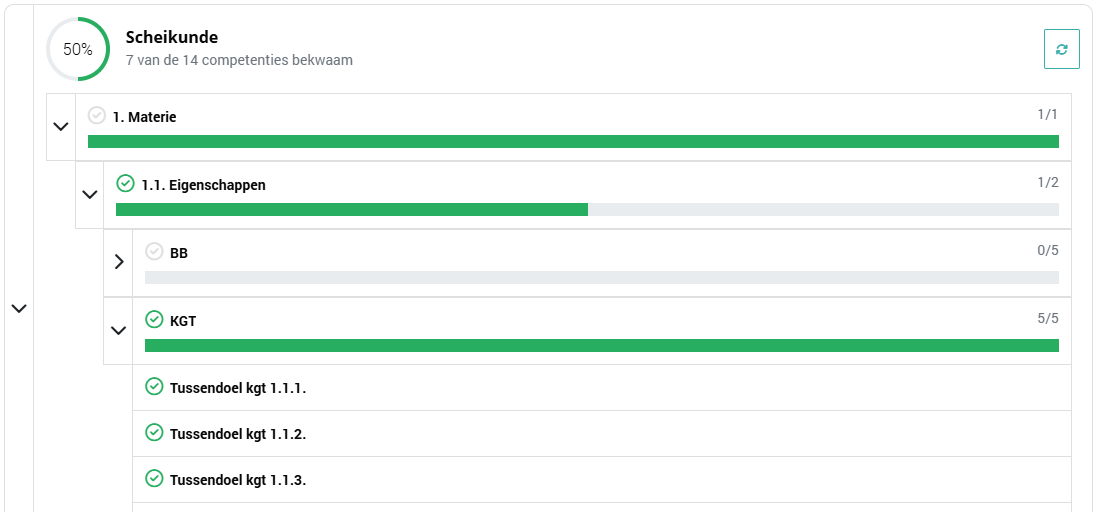Click the check icon beside 1. Materie
Image resolution: width=1099 pixels, height=512 pixels.
point(97,115)
